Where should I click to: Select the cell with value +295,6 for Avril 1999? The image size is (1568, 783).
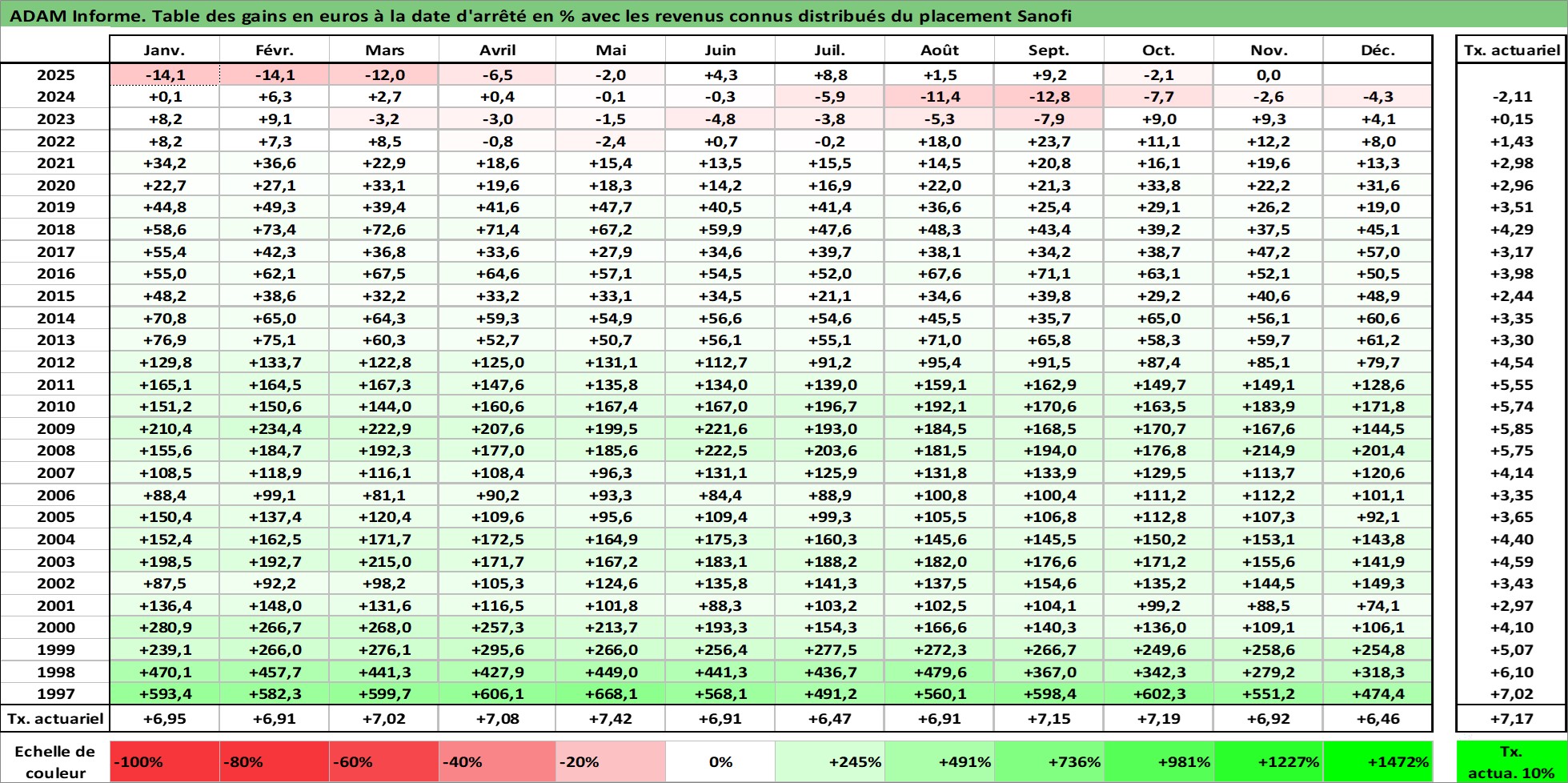497,650
